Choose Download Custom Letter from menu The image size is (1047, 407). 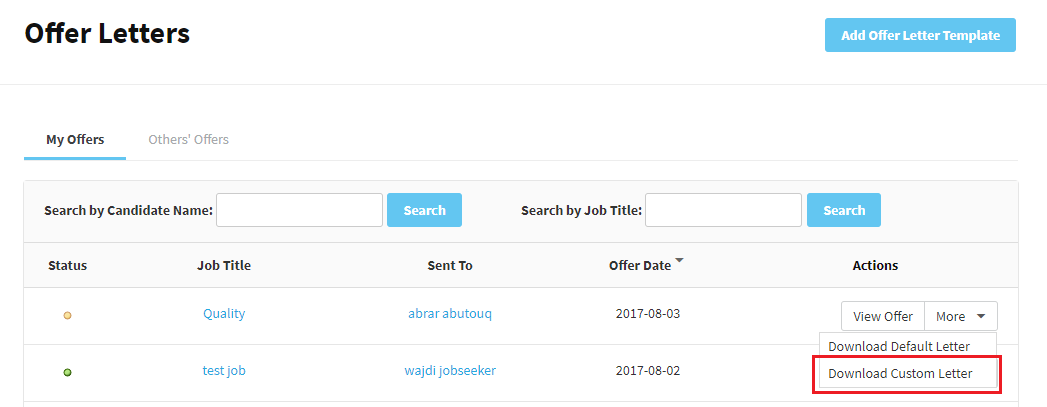click(899, 374)
